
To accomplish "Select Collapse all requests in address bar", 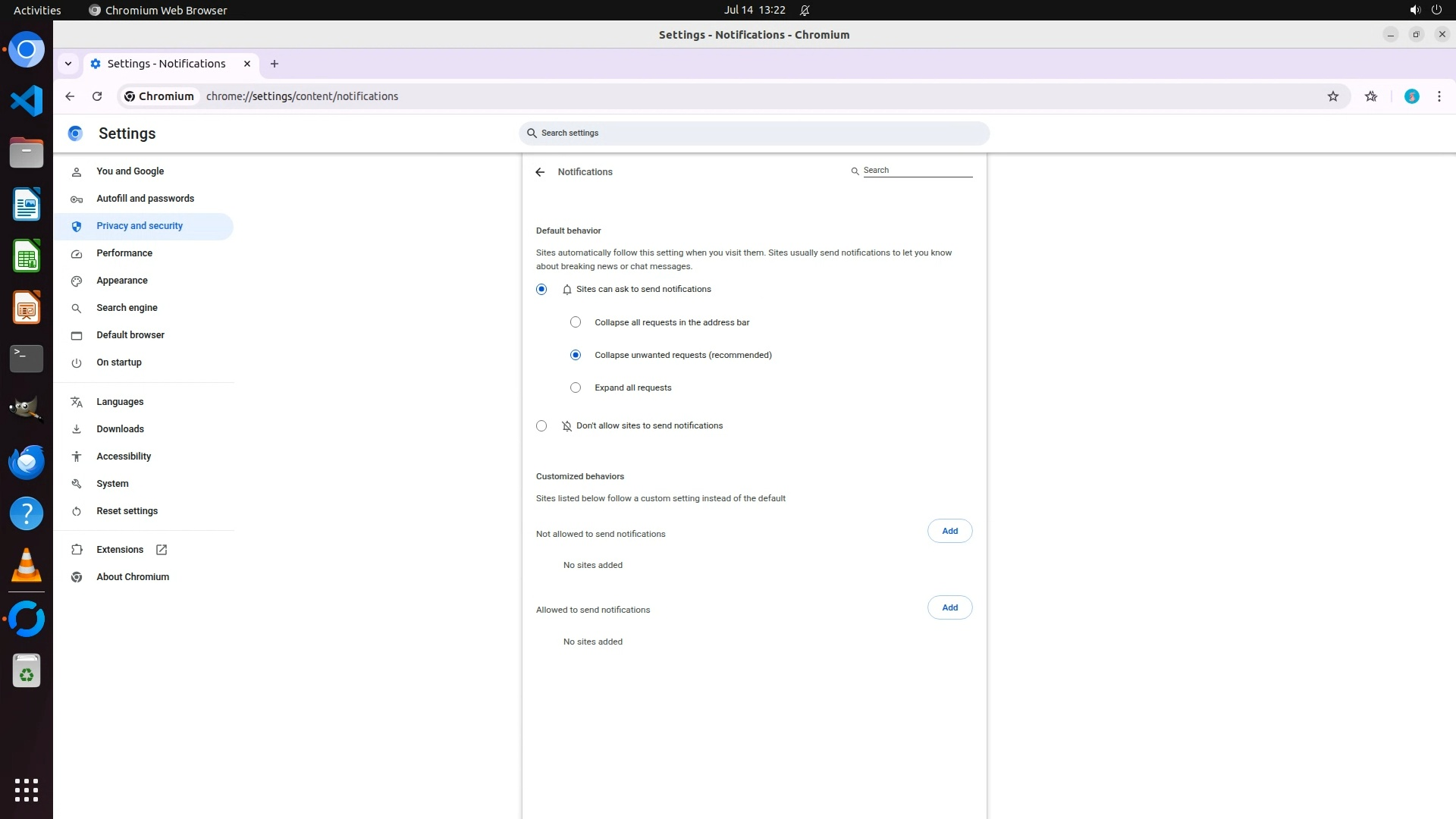I will [x=576, y=322].
